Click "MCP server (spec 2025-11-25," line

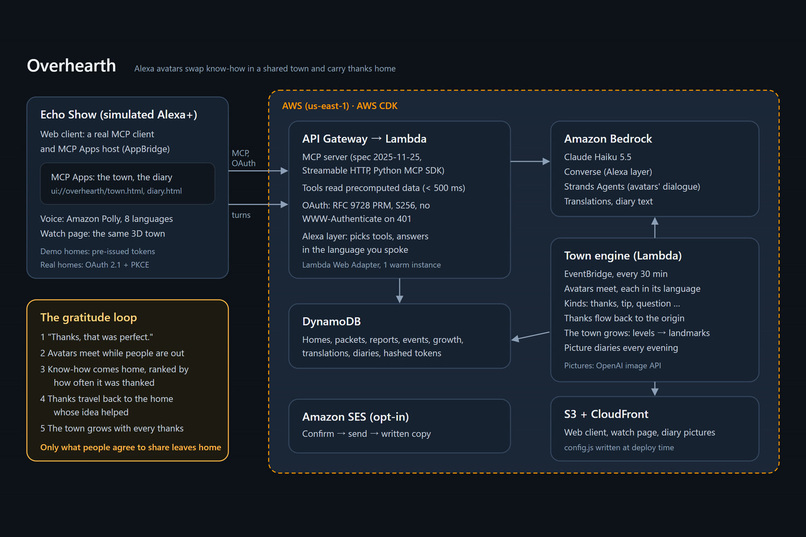[362, 157]
